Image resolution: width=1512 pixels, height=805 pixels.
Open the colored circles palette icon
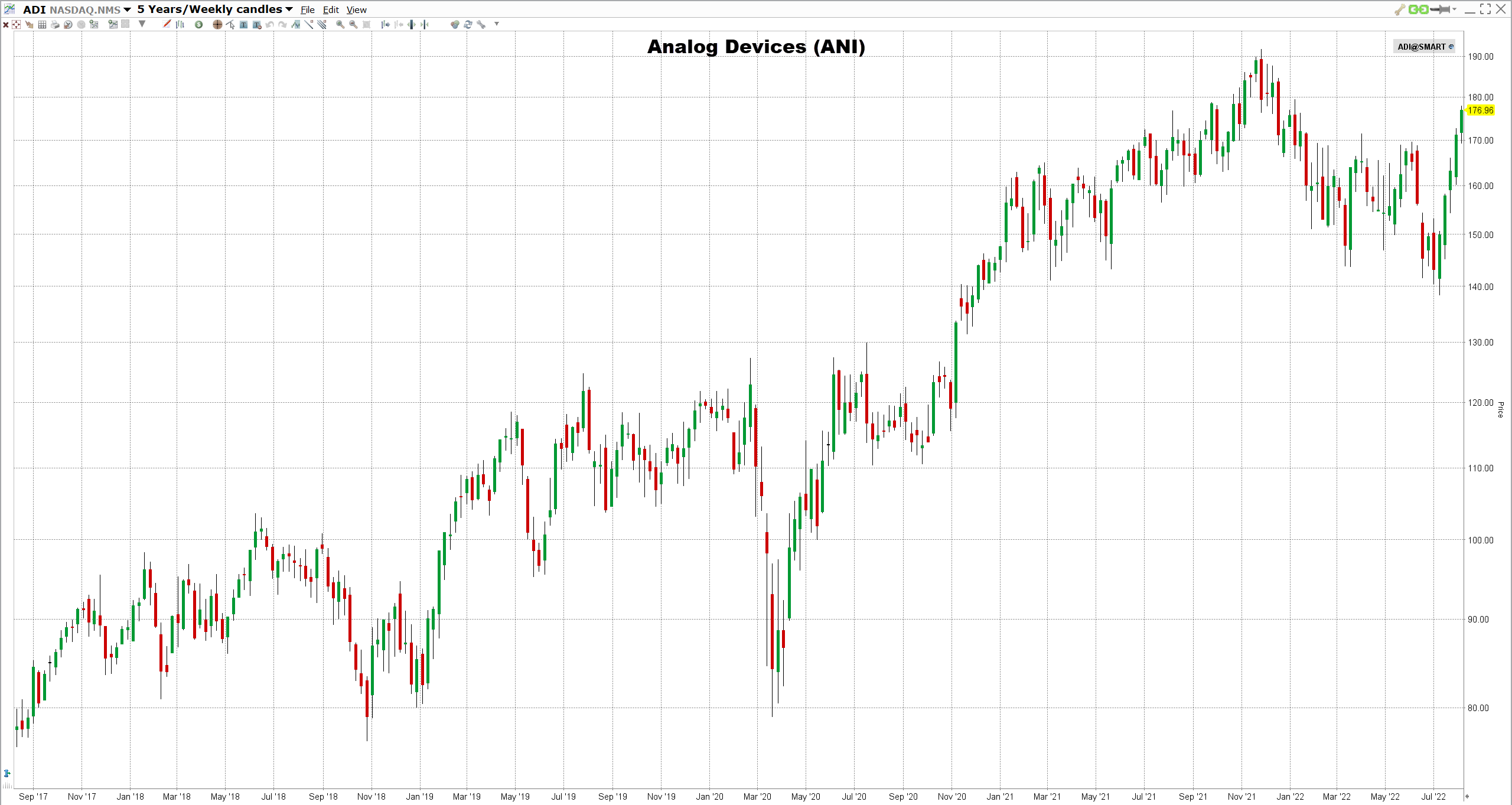coord(454,24)
